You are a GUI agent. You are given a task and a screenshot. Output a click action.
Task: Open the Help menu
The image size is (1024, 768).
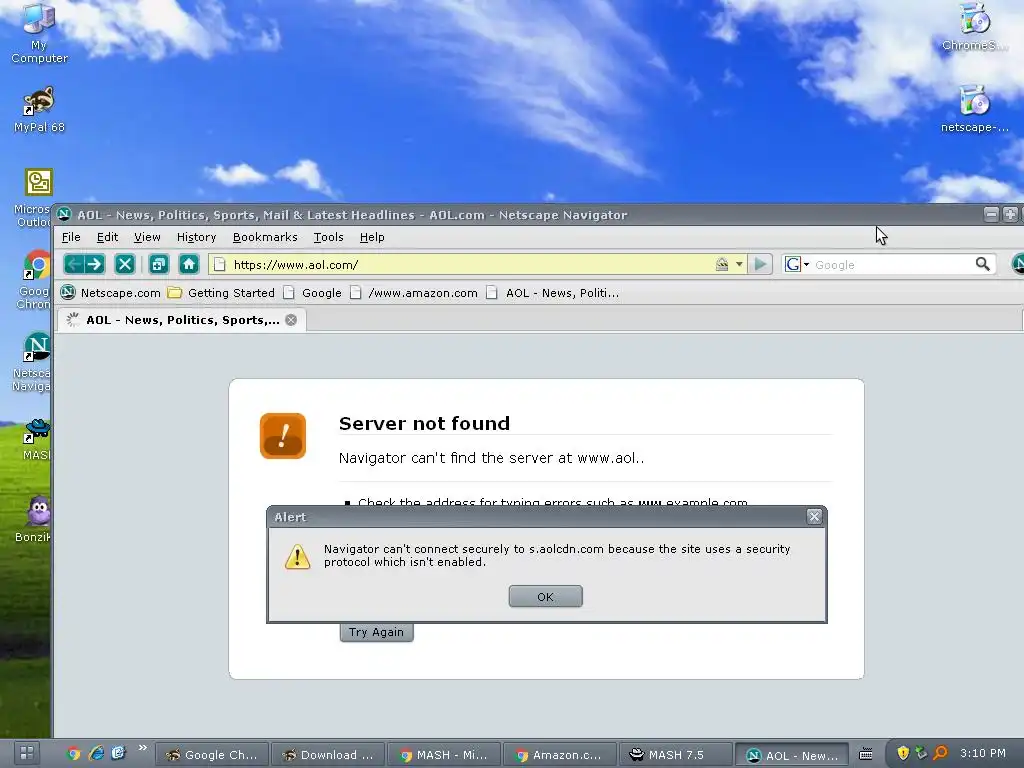pos(372,237)
